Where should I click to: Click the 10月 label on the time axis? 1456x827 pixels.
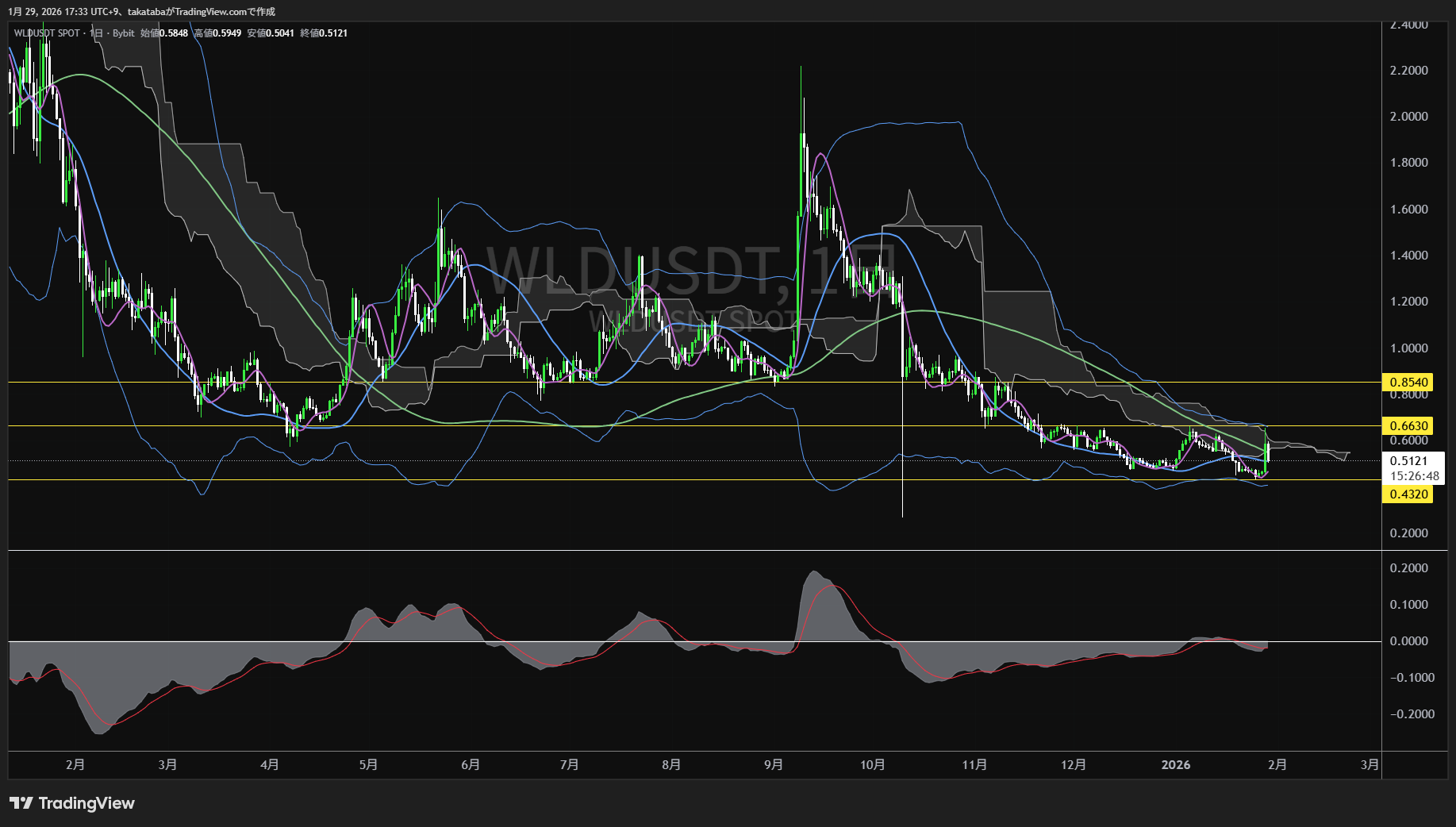[872, 765]
